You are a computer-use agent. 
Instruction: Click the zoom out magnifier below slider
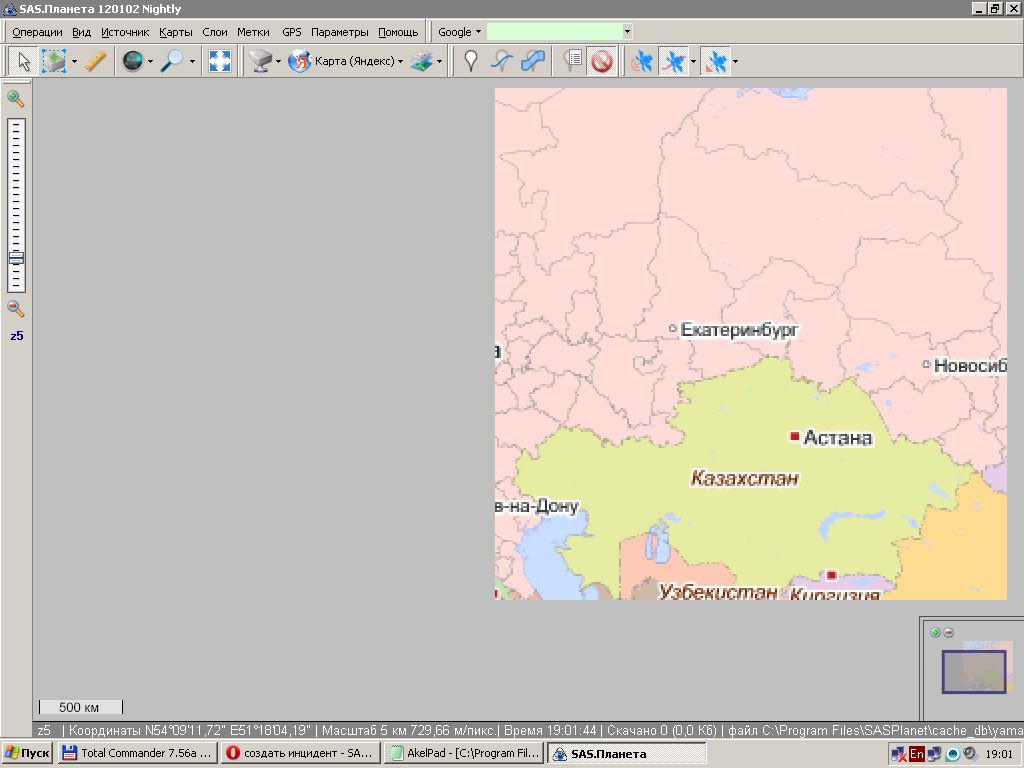[x=16, y=309]
